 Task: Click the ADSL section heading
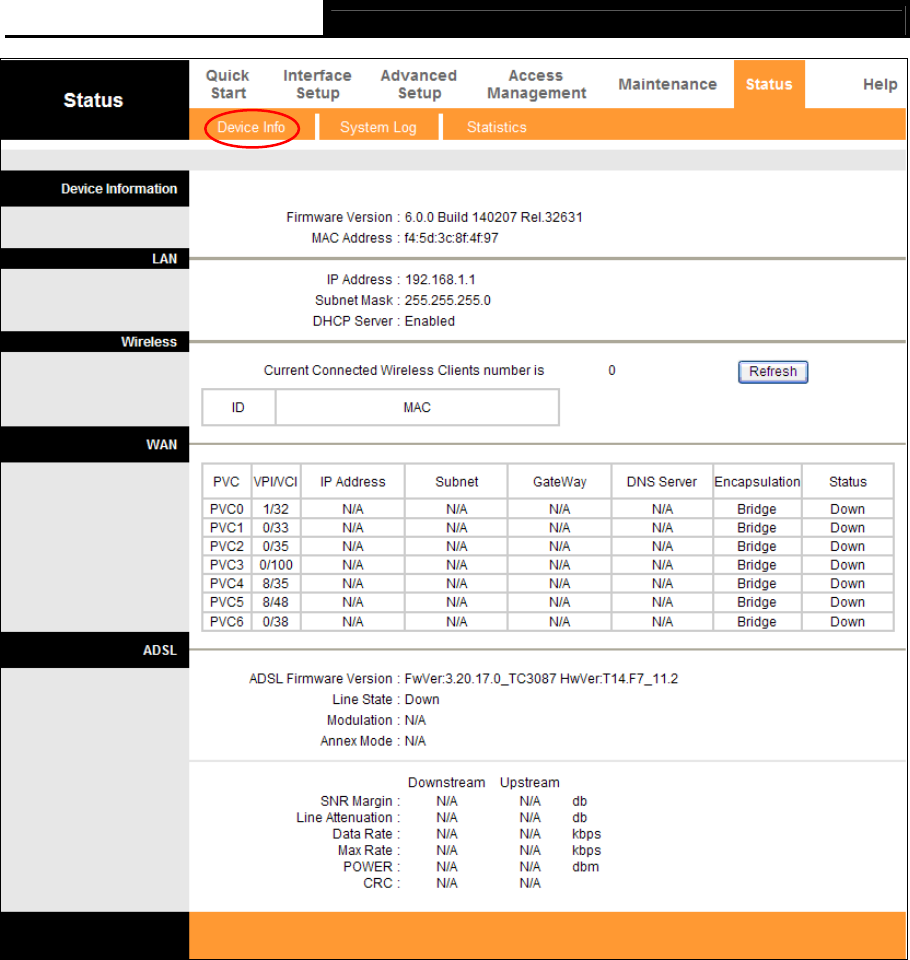(x=160, y=651)
